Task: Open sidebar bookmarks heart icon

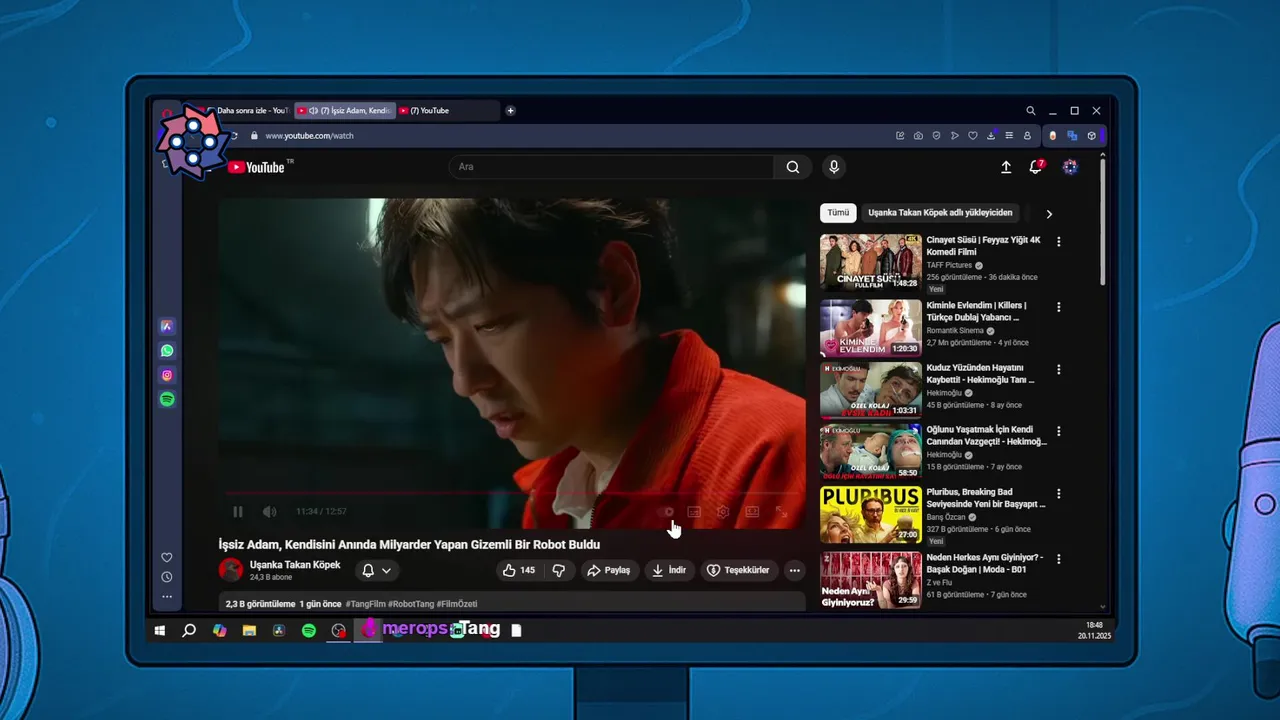Action: 167,558
